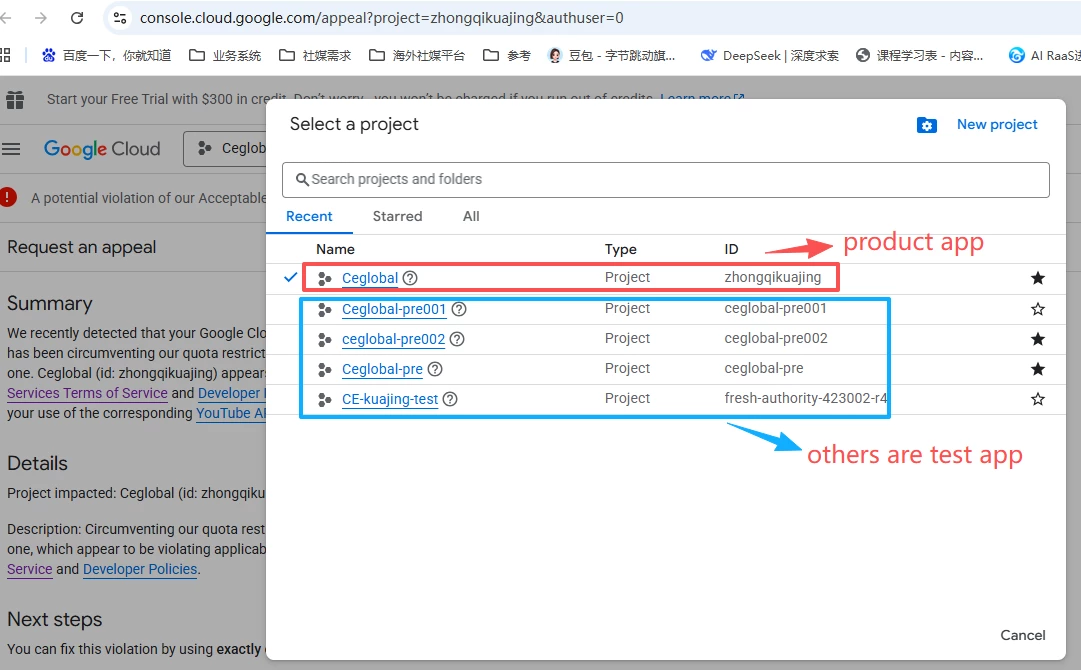Open the DeepSeek bookmark

(770, 55)
